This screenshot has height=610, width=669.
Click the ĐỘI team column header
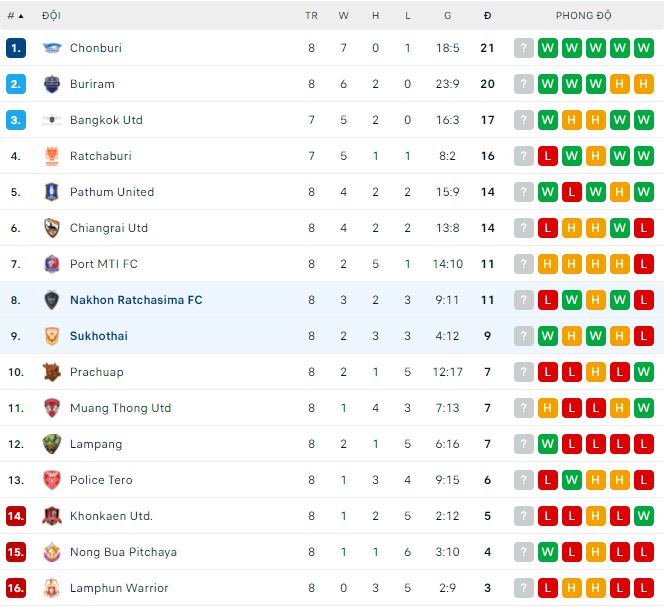[x=51, y=16]
